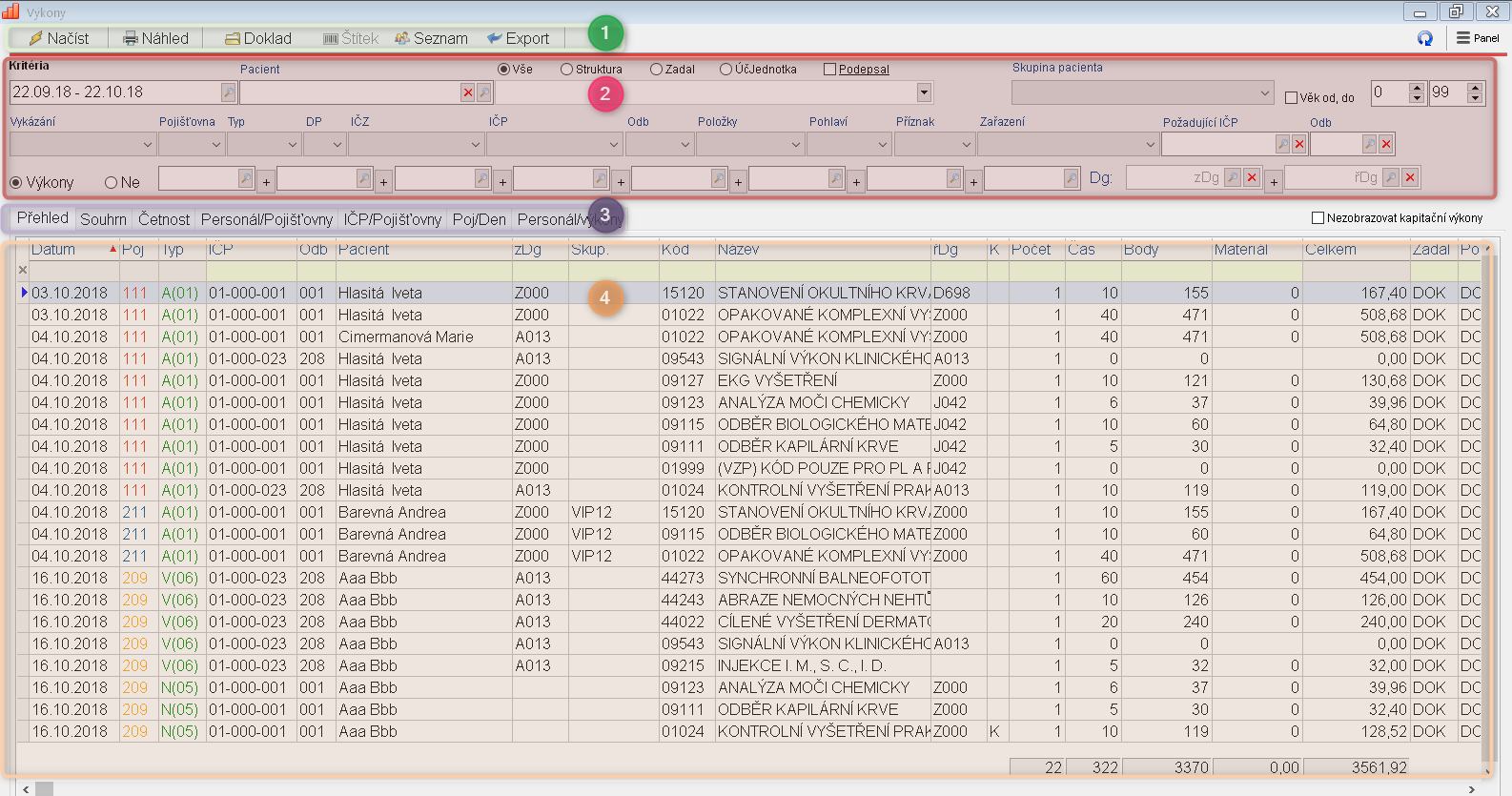Open the Poj/Den tab
Screen dimensions: 1512x796
pyautogui.click(x=479, y=219)
